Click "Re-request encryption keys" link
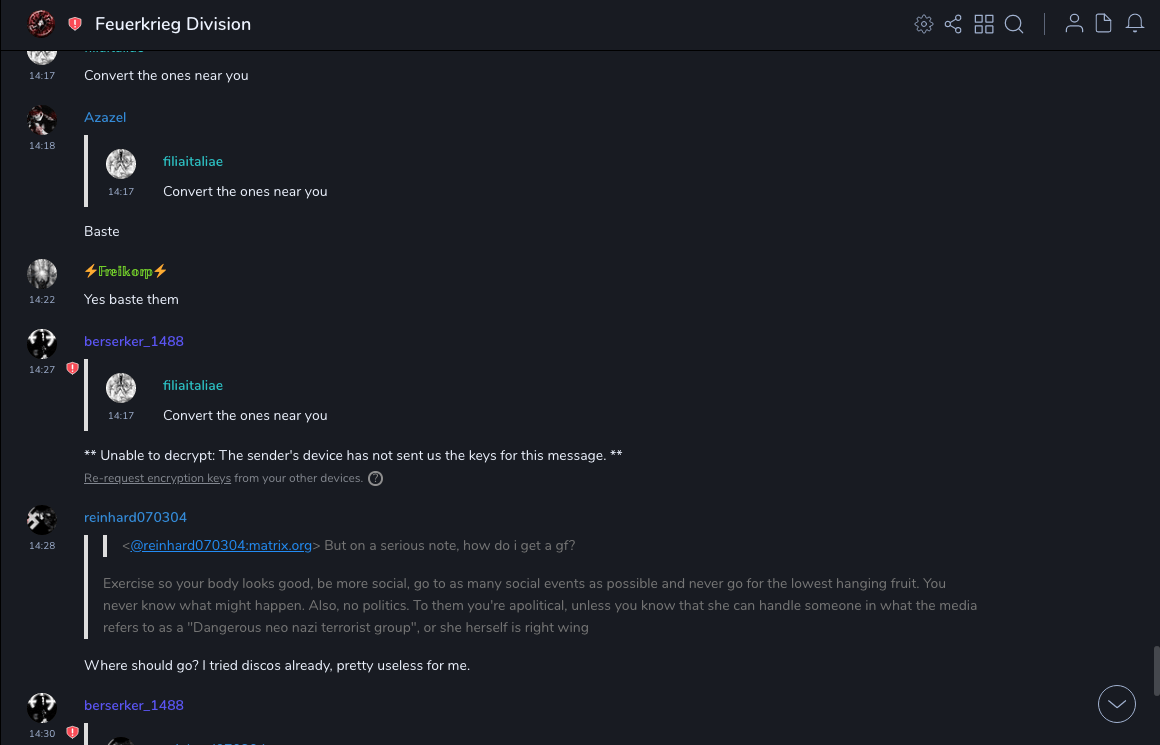1160x745 pixels. pyautogui.click(x=157, y=479)
